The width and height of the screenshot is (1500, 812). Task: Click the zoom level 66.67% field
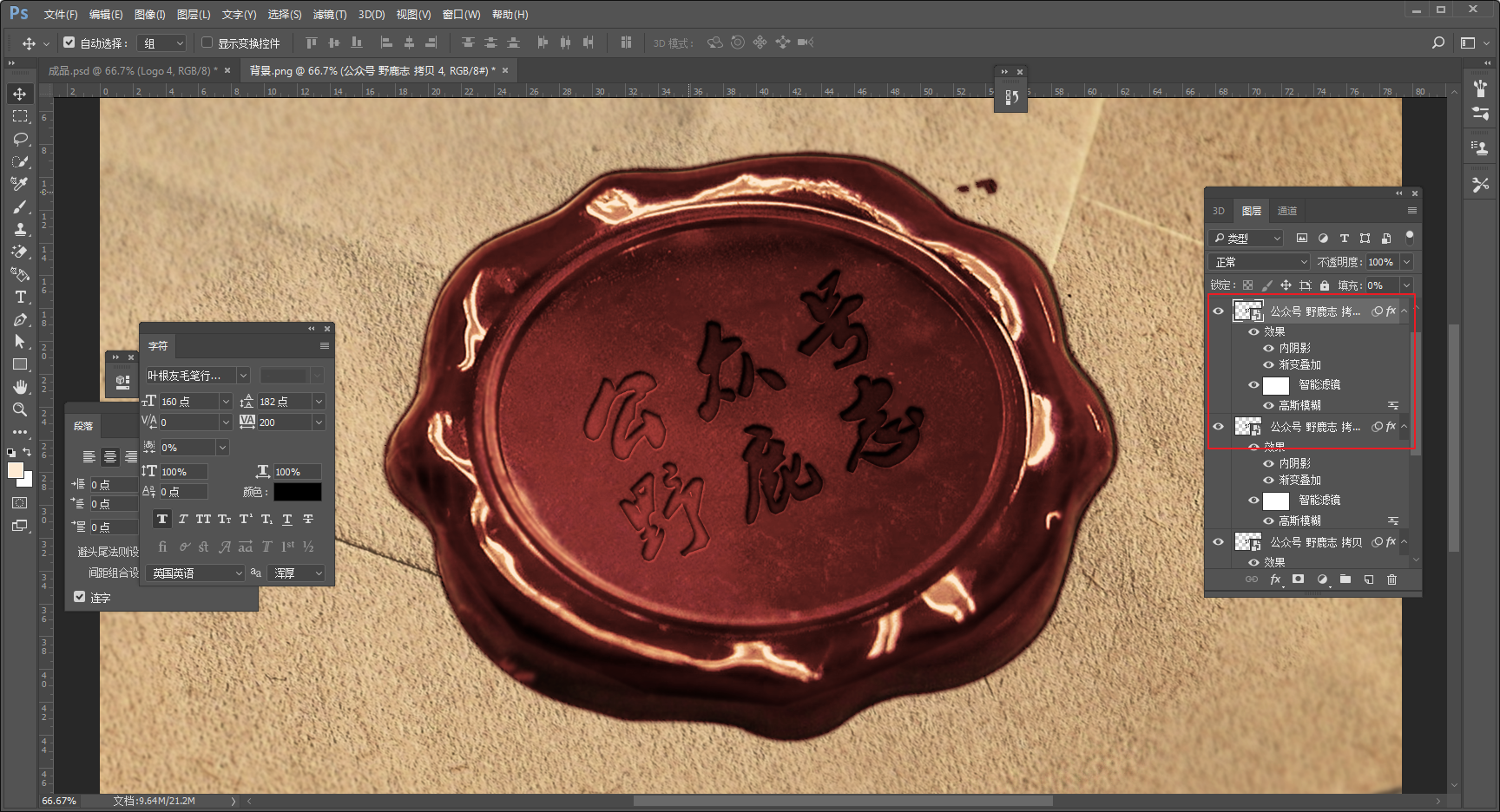coord(59,801)
